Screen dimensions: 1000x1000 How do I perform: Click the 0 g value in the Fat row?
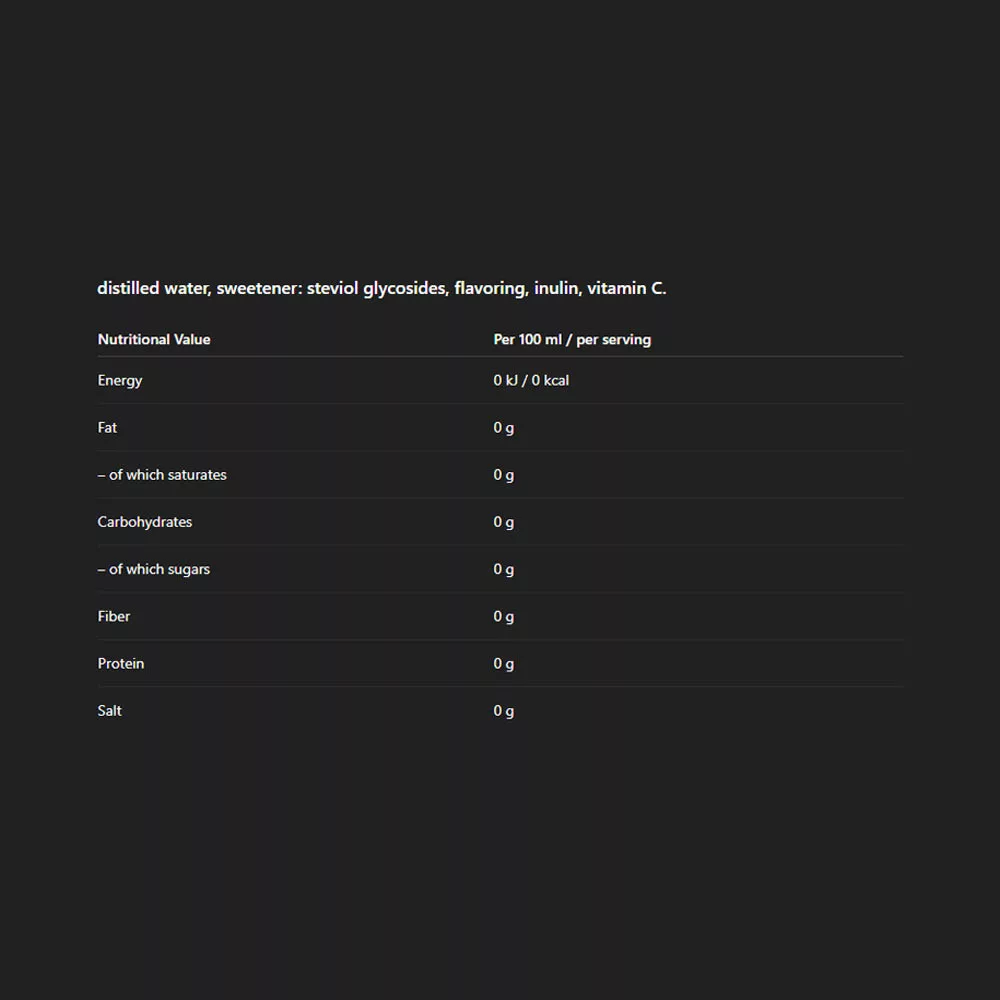tap(504, 428)
